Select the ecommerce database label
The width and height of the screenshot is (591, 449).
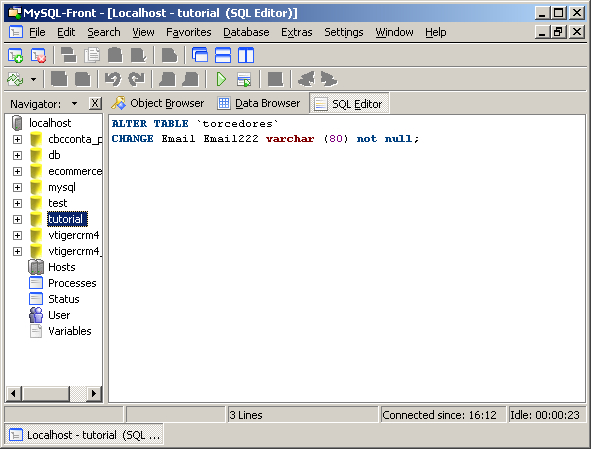coord(75,172)
